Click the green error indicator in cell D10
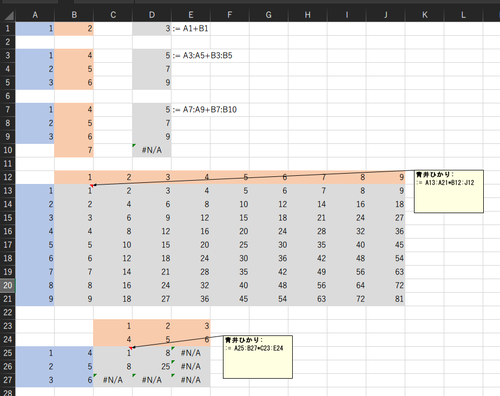 (134, 145)
